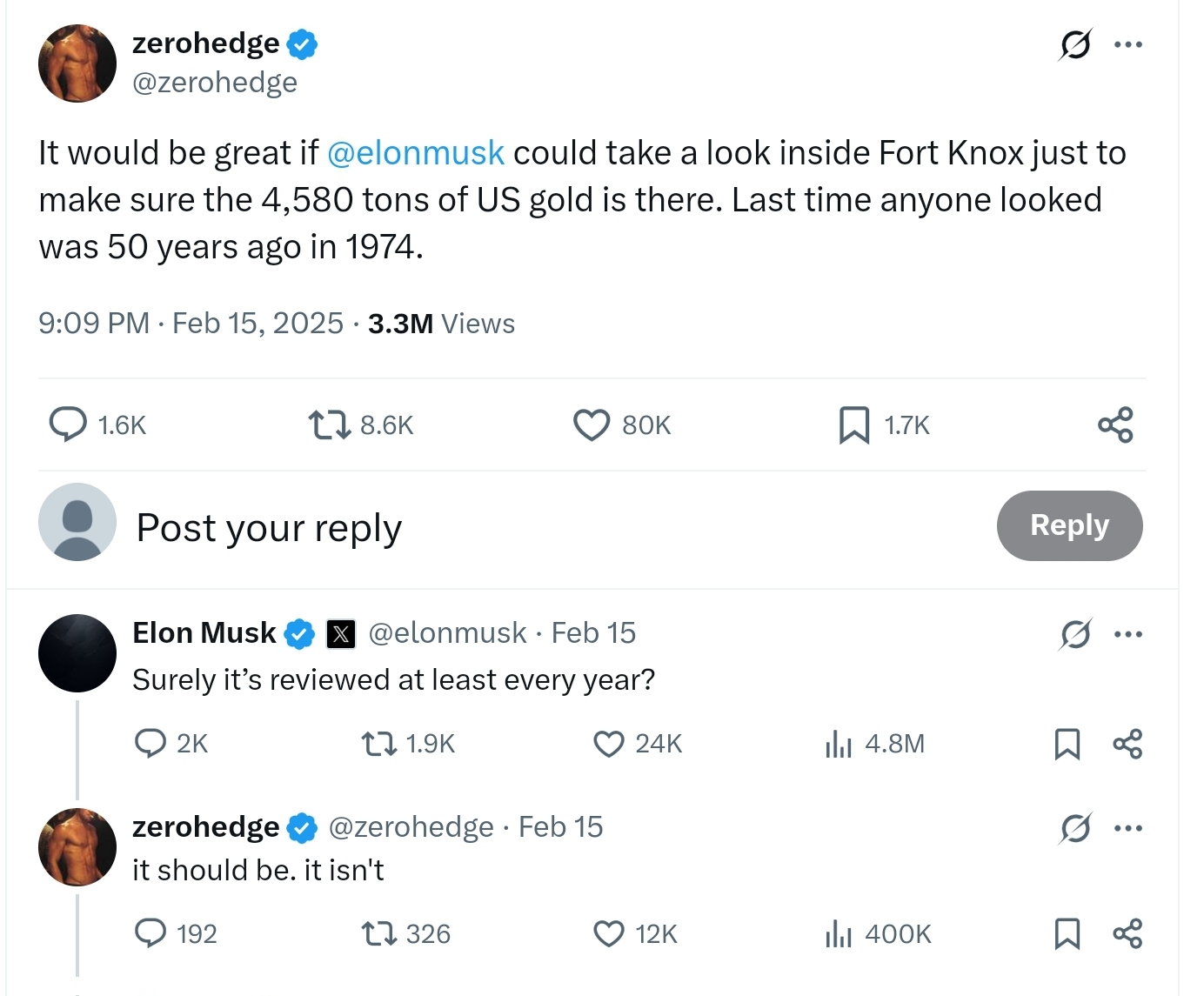Screen dimensions: 1204x996
Task: Like zerohedge's "it should be" reply
Action: [x=608, y=934]
